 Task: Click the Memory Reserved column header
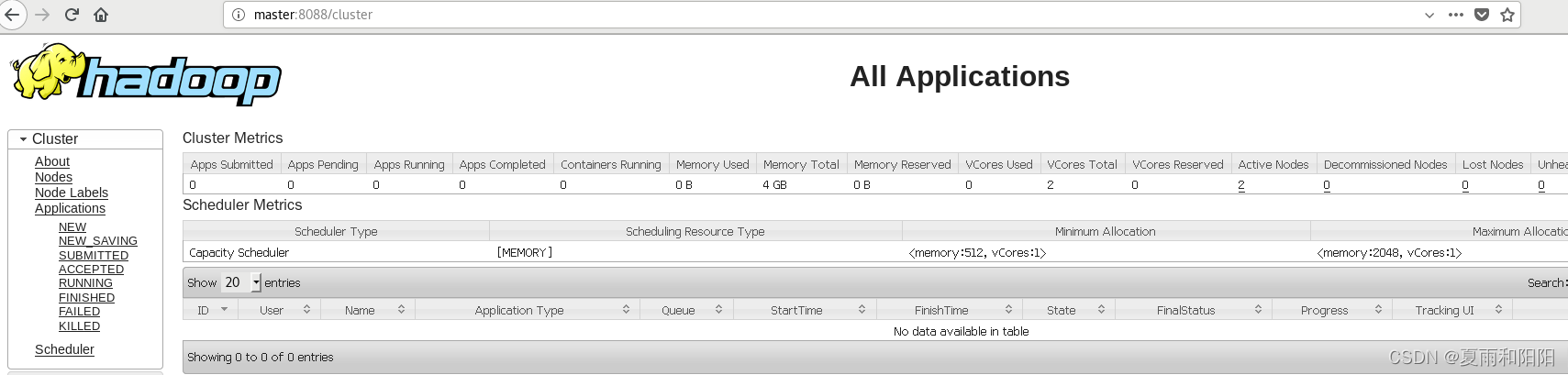pos(902,165)
